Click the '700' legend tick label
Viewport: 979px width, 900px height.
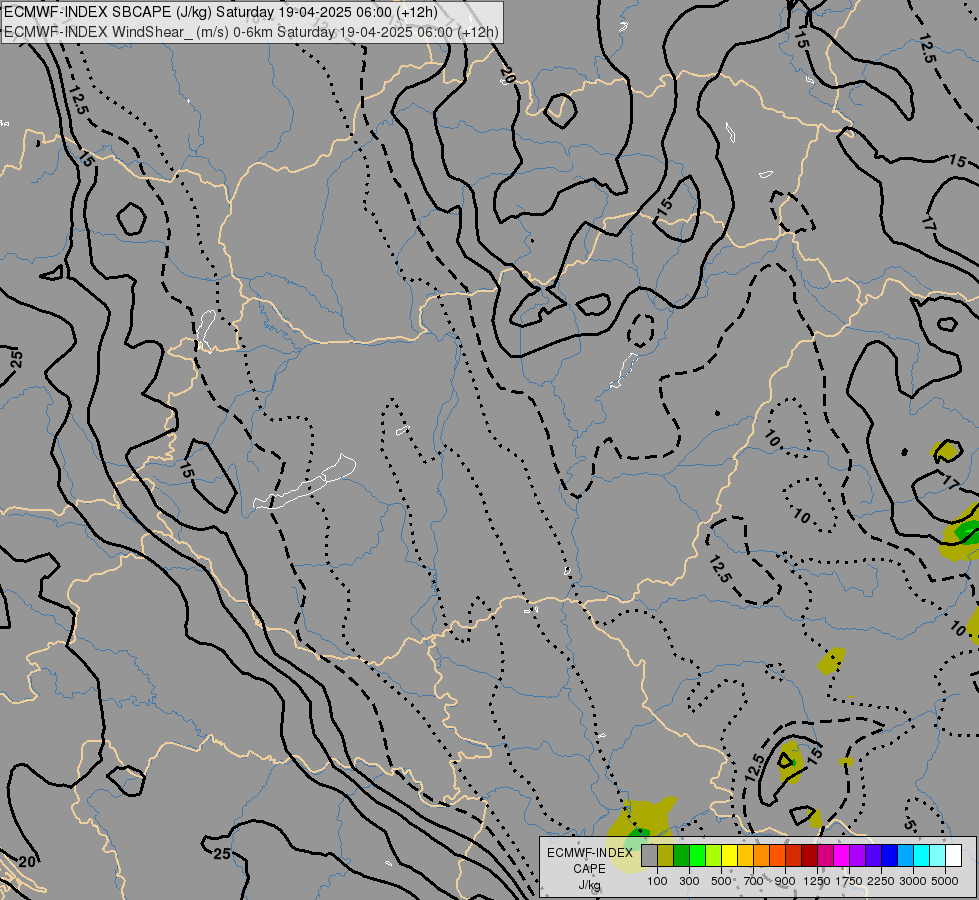point(754,881)
